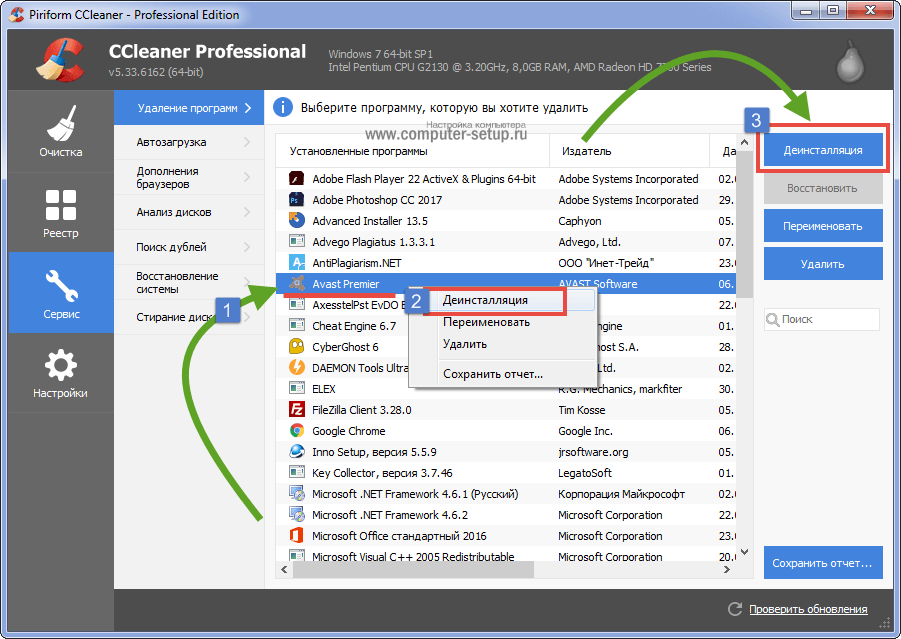Screen dimensions: 901x639
Task: Click publisher jrsoftware.org cell
Action: tap(593, 452)
